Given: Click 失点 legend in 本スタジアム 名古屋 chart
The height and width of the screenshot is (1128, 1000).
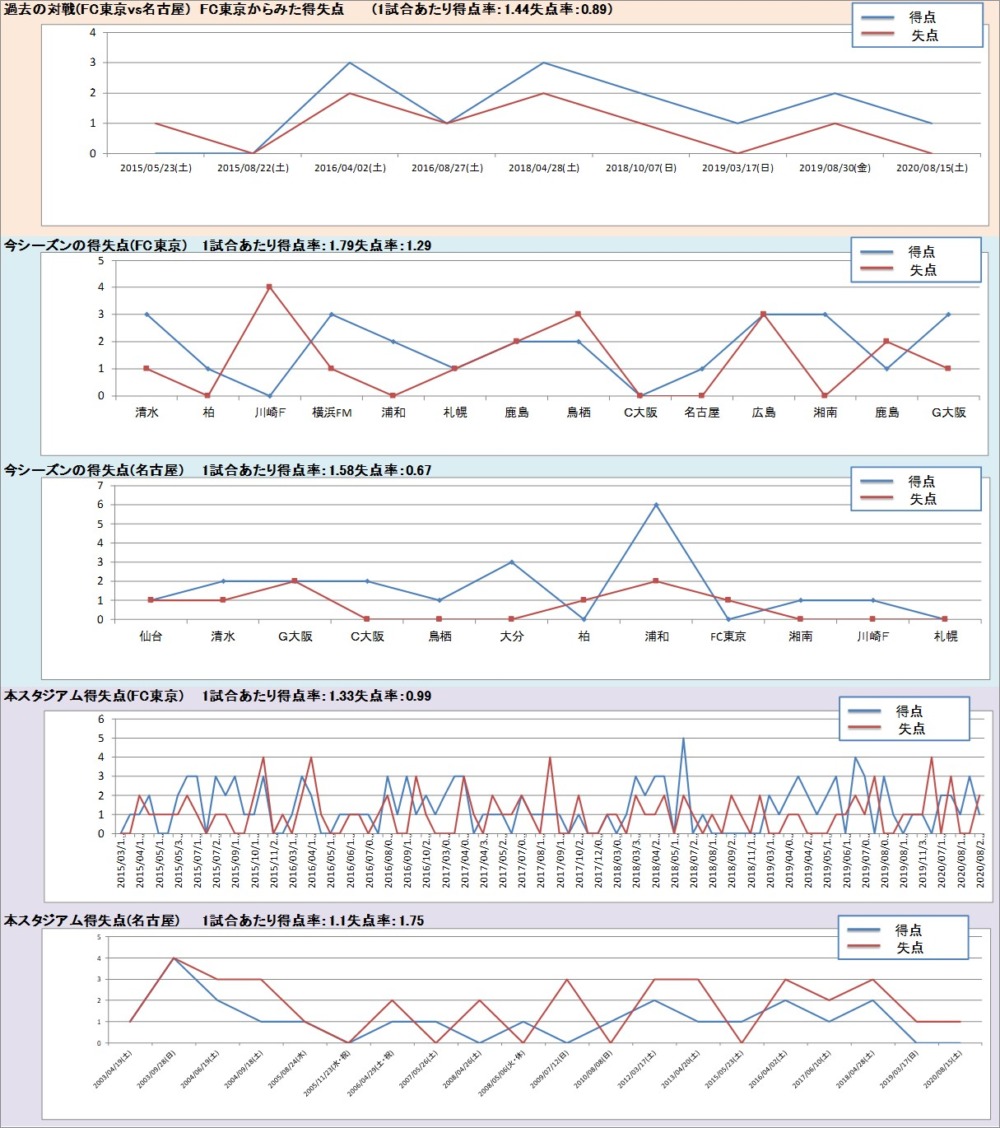Looking at the screenshot, I should 908,947.
